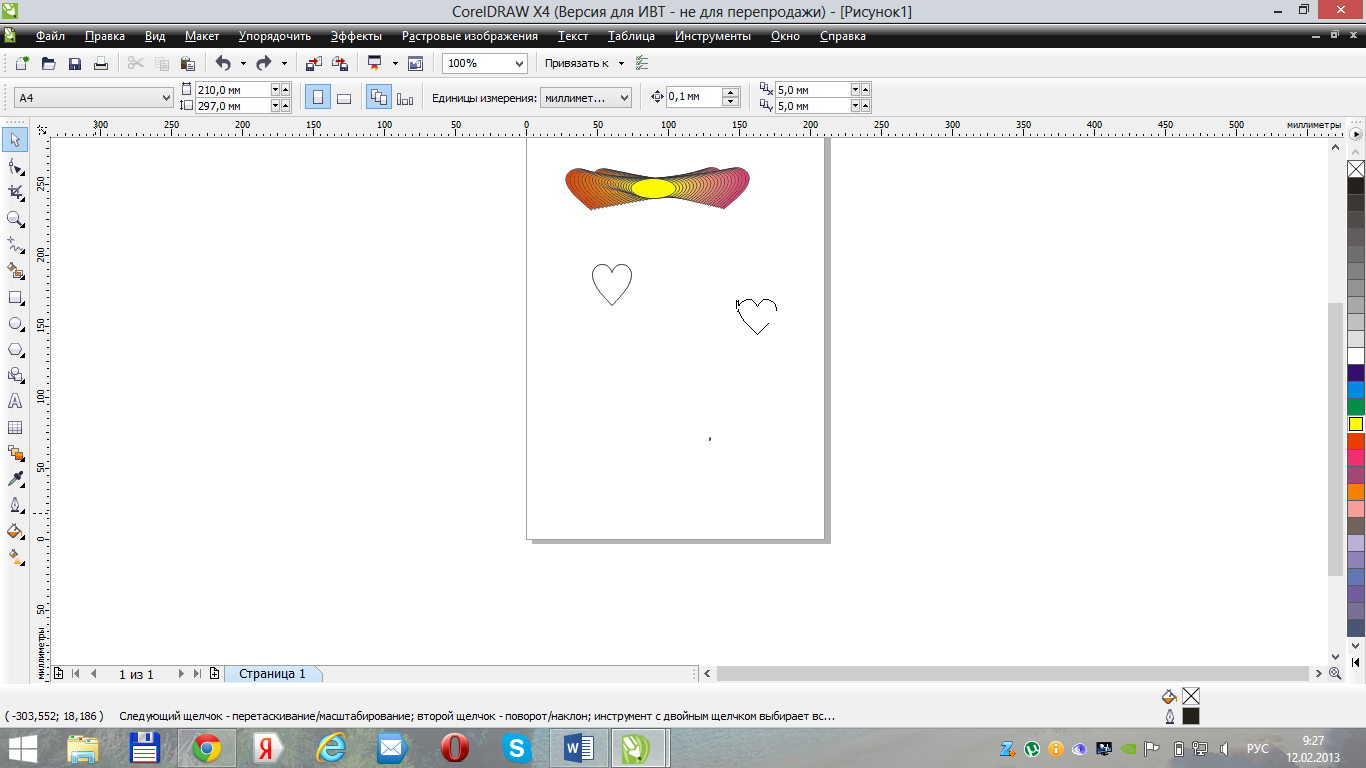The width and height of the screenshot is (1366, 768).
Task: Expand the 'Привязать к' snap dropdown
Action: 621,63
